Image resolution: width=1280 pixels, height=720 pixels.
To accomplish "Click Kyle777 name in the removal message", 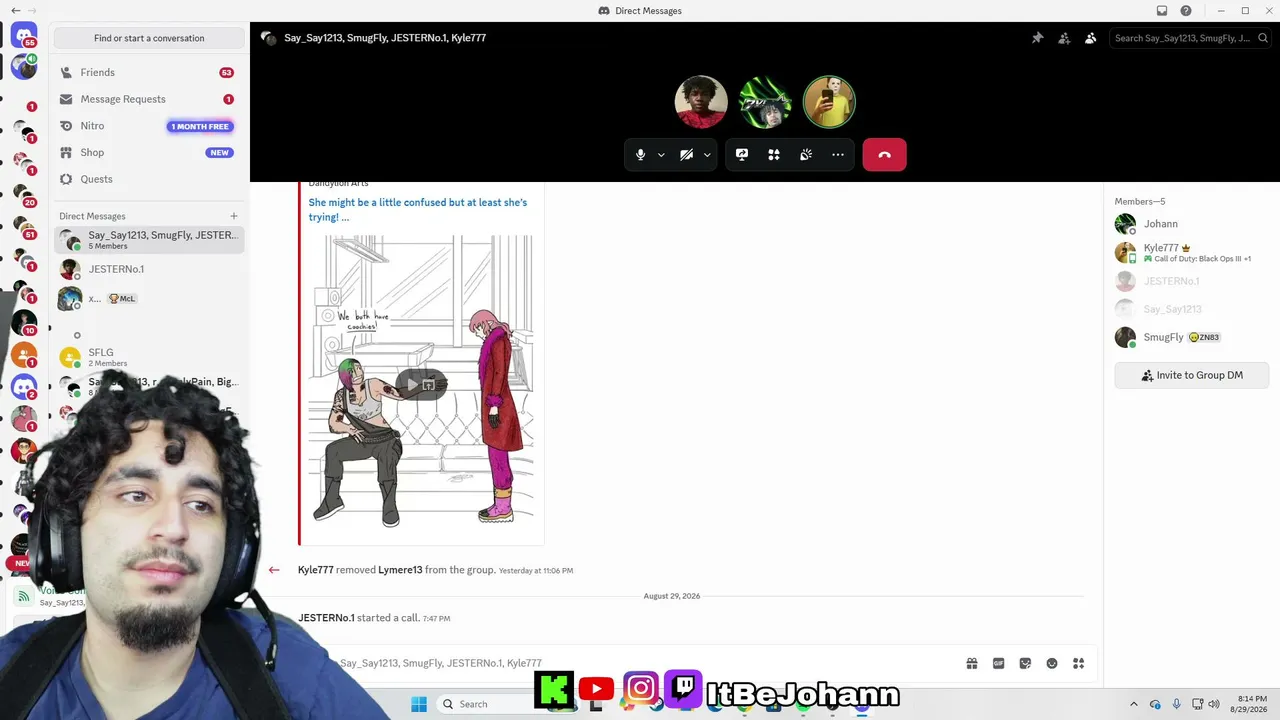I will pos(316,570).
